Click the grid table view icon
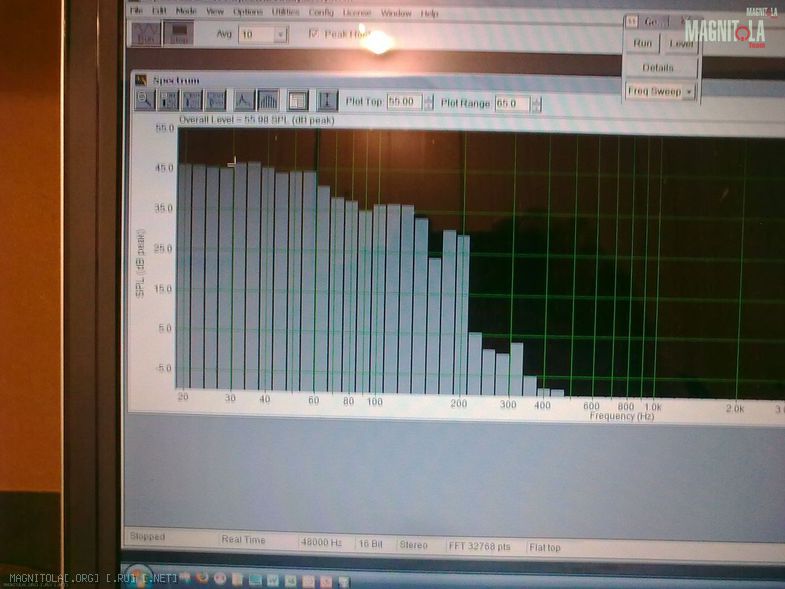This screenshot has height=589, width=785. tap(297, 101)
